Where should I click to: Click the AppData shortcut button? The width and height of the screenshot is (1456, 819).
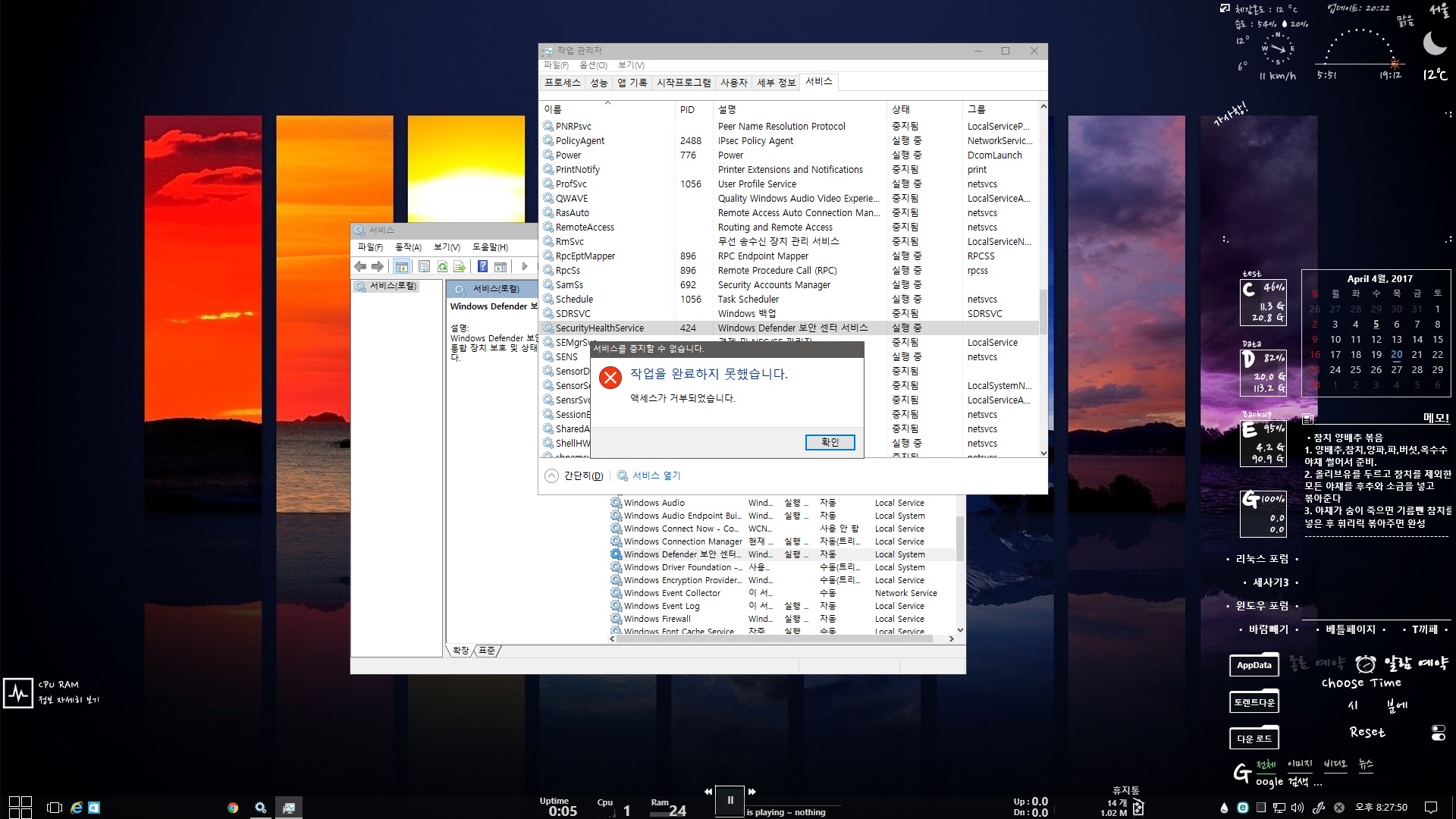[1254, 665]
